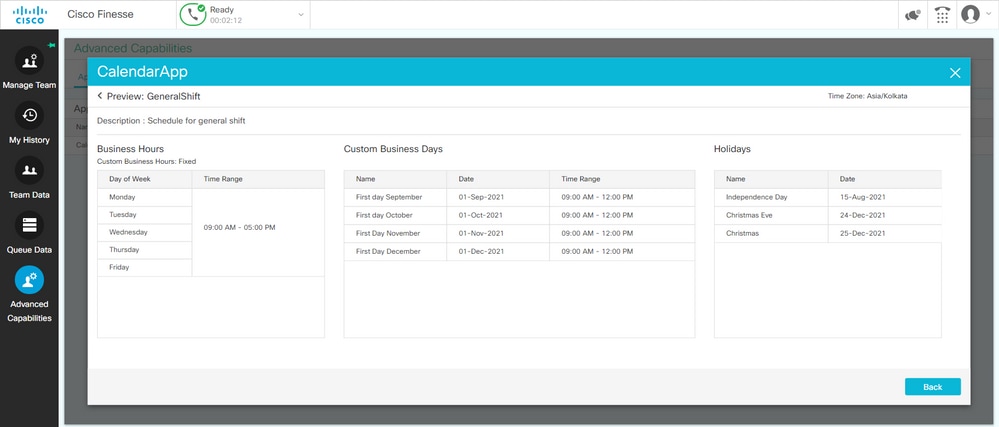Image resolution: width=999 pixels, height=427 pixels.
Task: Select the First day September row
Action: [x=519, y=198]
